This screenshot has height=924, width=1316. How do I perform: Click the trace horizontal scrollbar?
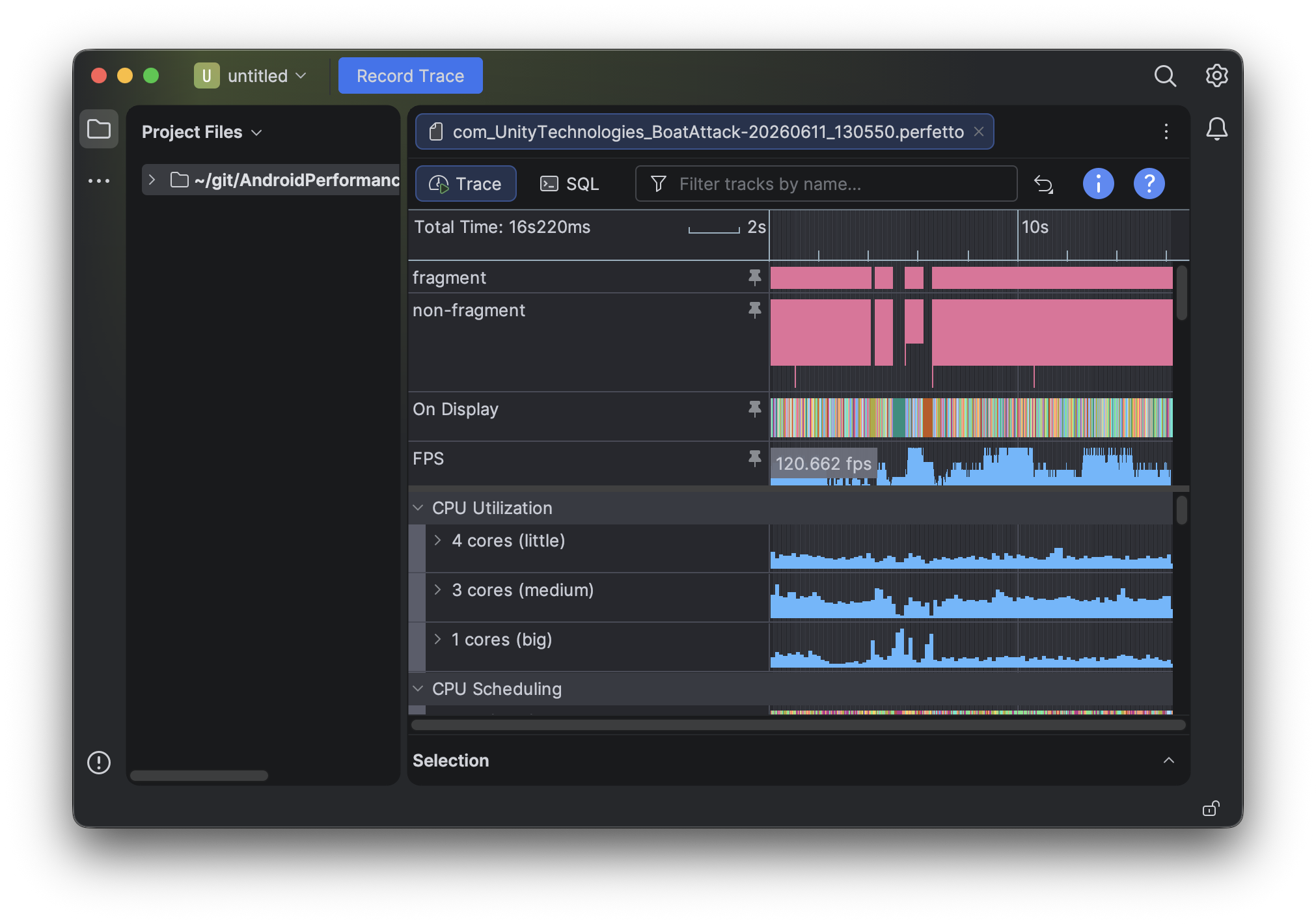coord(799,725)
